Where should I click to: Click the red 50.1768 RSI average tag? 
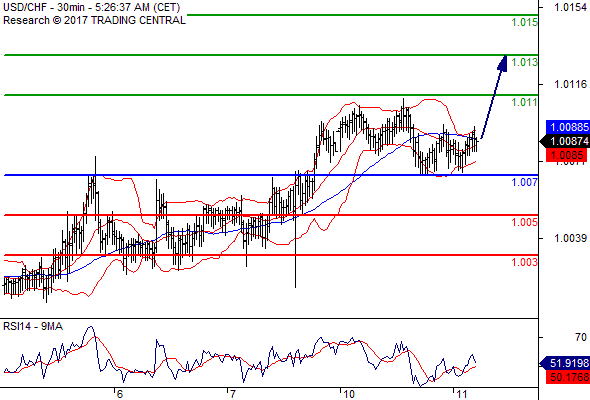pyautogui.click(x=568, y=377)
